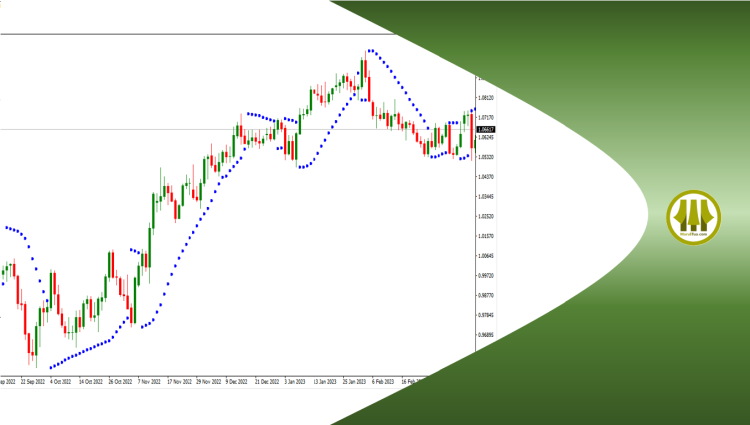Select the 6 Feb 2023 date label
Image resolution: width=750 pixels, height=425 pixels.
pyautogui.click(x=383, y=382)
